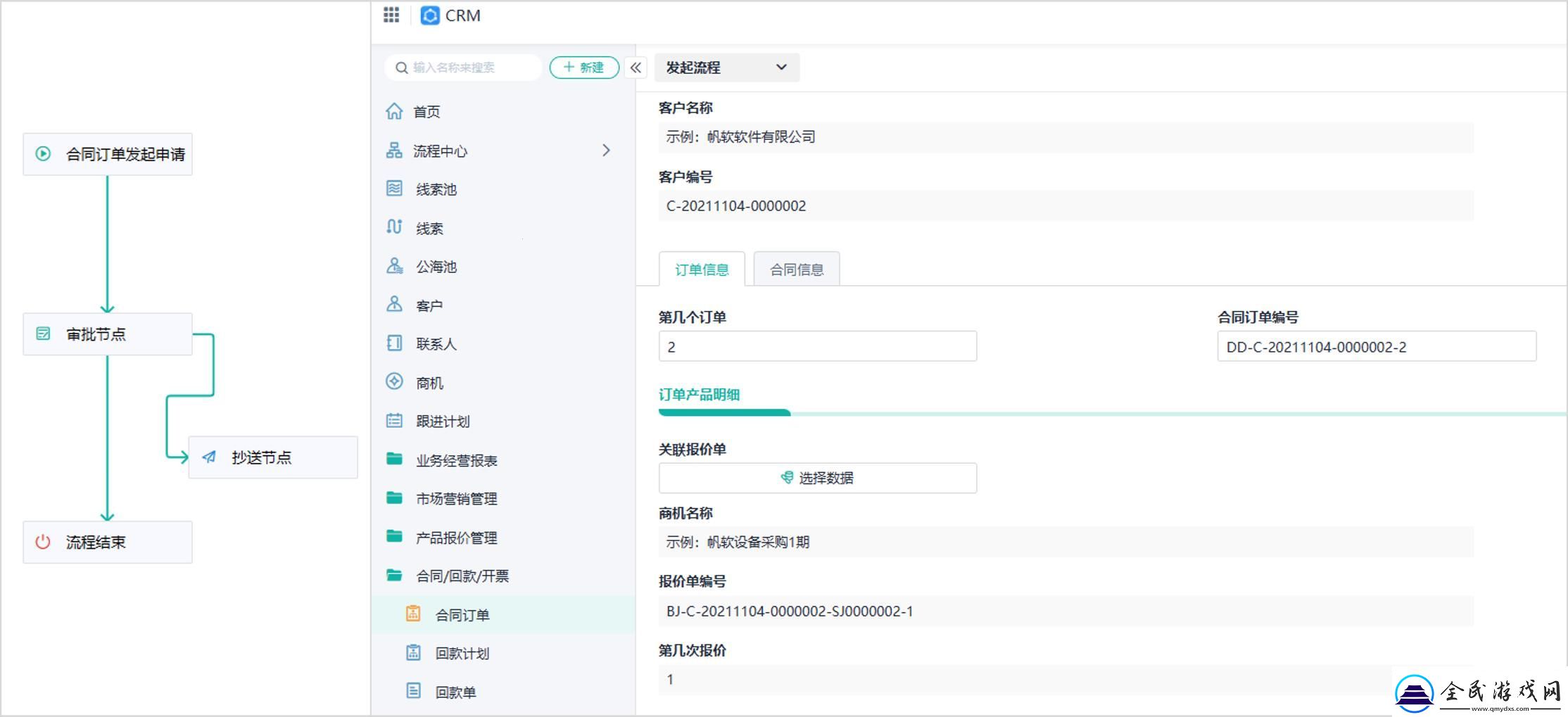Click the 跟进计划 calendar icon

[394, 420]
